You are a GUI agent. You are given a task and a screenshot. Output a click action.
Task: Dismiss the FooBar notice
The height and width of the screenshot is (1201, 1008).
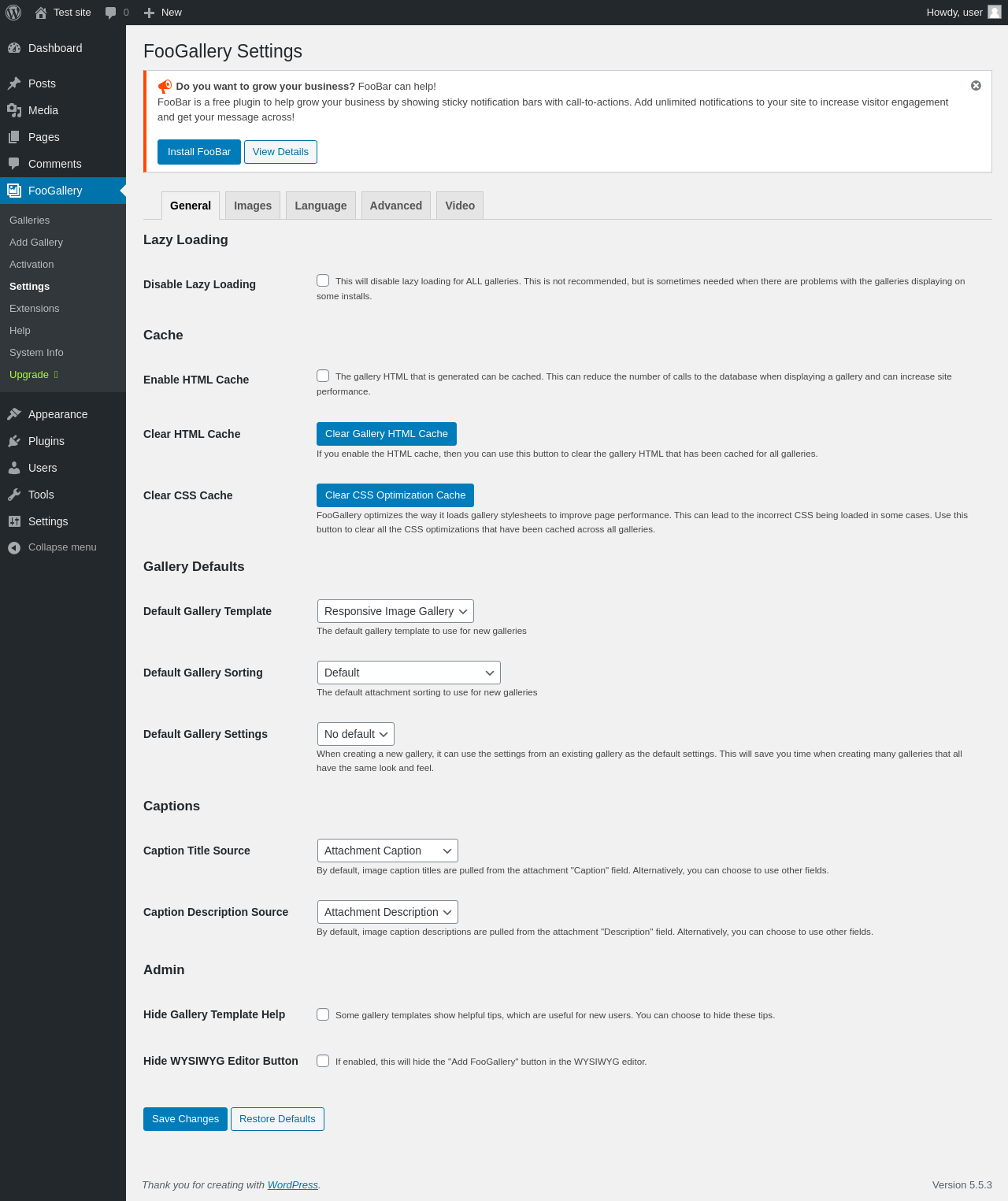[976, 86]
